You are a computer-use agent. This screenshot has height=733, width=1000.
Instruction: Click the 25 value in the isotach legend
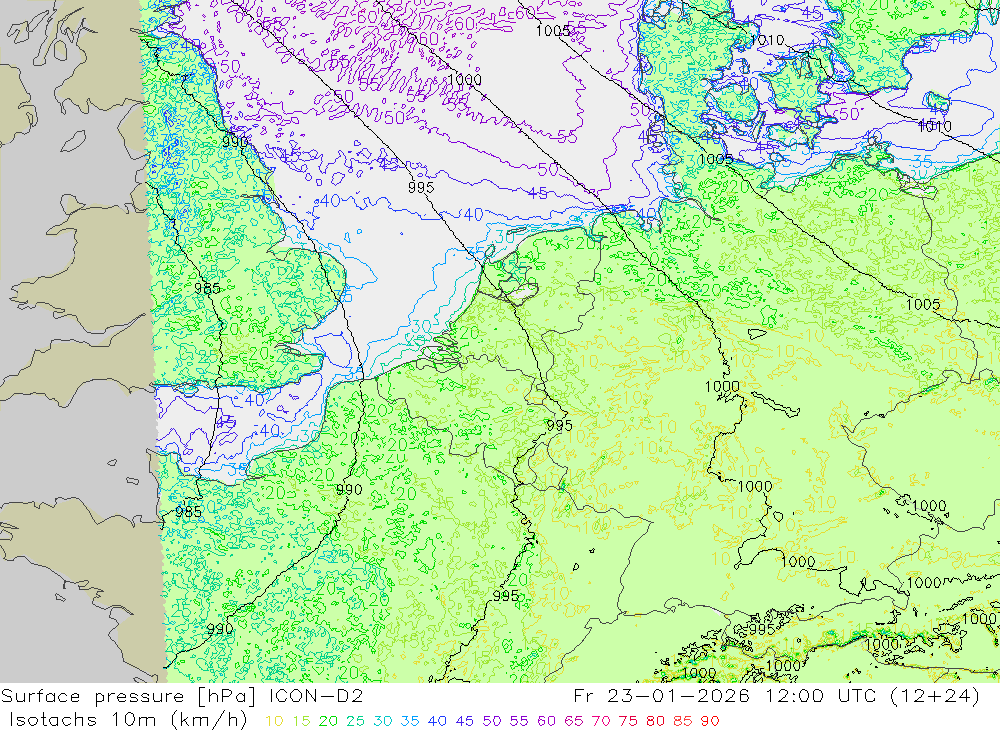tap(355, 721)
